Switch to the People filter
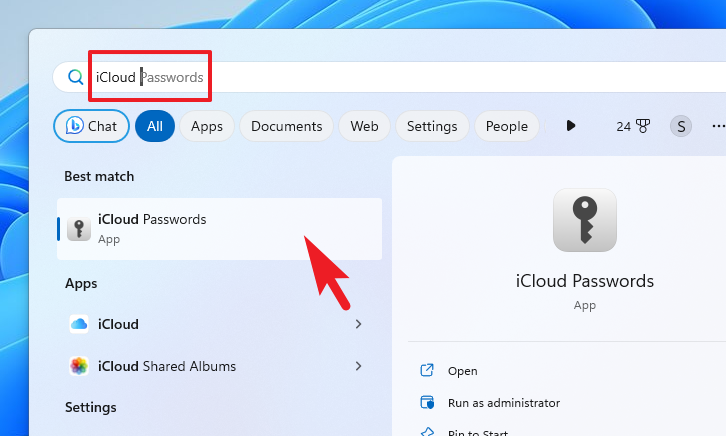Viewport: 726px width, 436px height. pyautogui.click(x=507, y=126)
